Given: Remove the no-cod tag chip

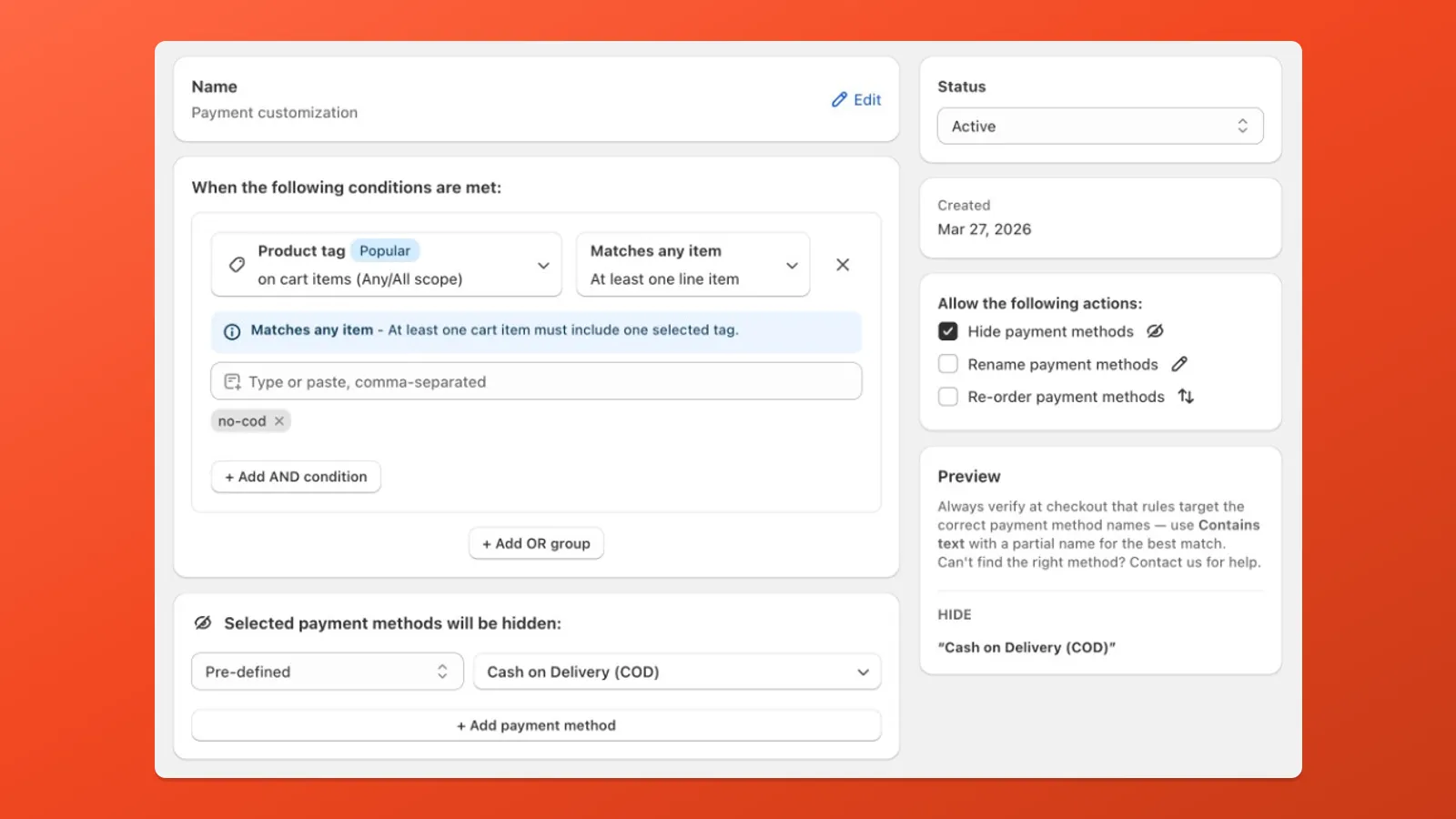Looking at the screenshot, I should [x=279, y=421].
